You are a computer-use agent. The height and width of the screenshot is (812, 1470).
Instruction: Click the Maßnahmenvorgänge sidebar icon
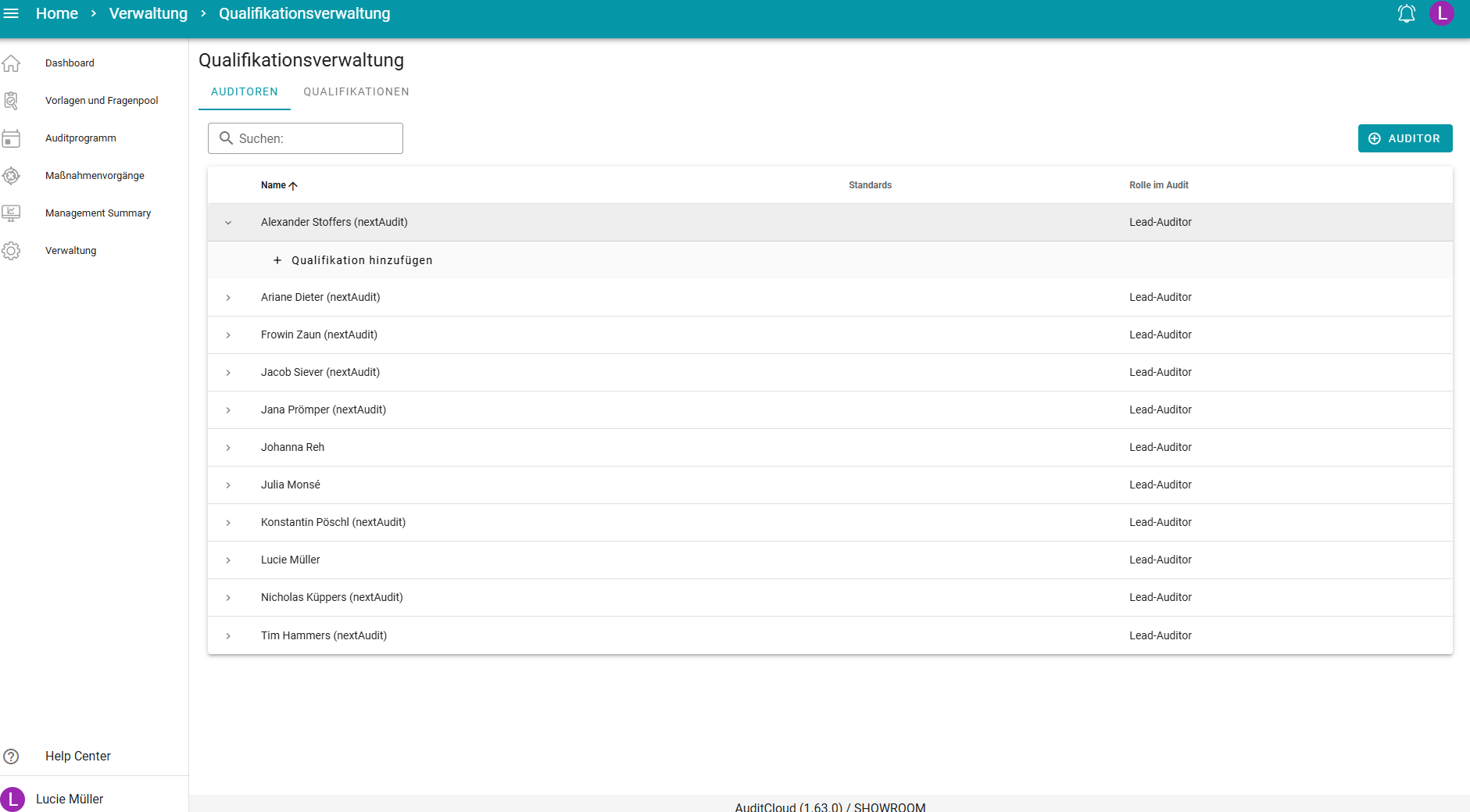coord(12,176)
